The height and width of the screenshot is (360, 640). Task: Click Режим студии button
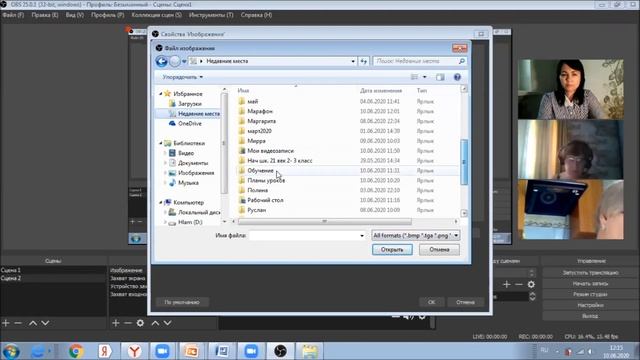(x=591, y=294)
